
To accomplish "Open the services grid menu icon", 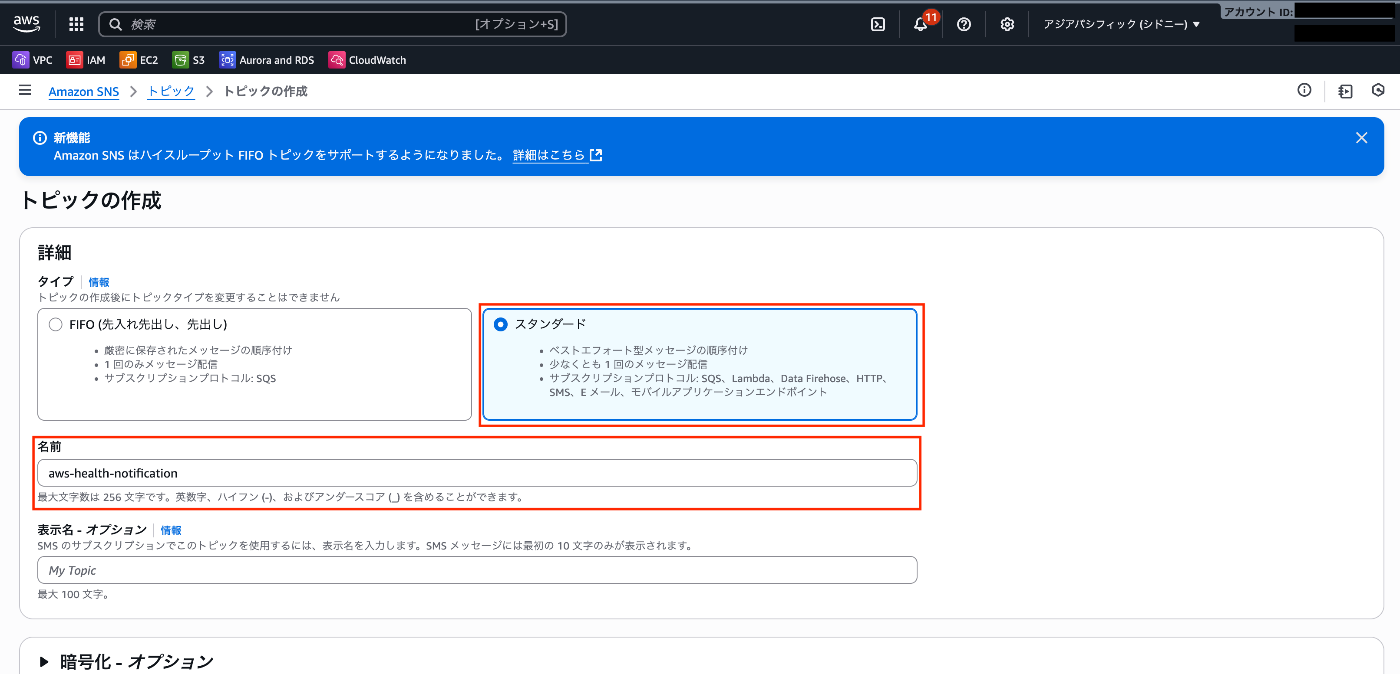I will (76, 24).
